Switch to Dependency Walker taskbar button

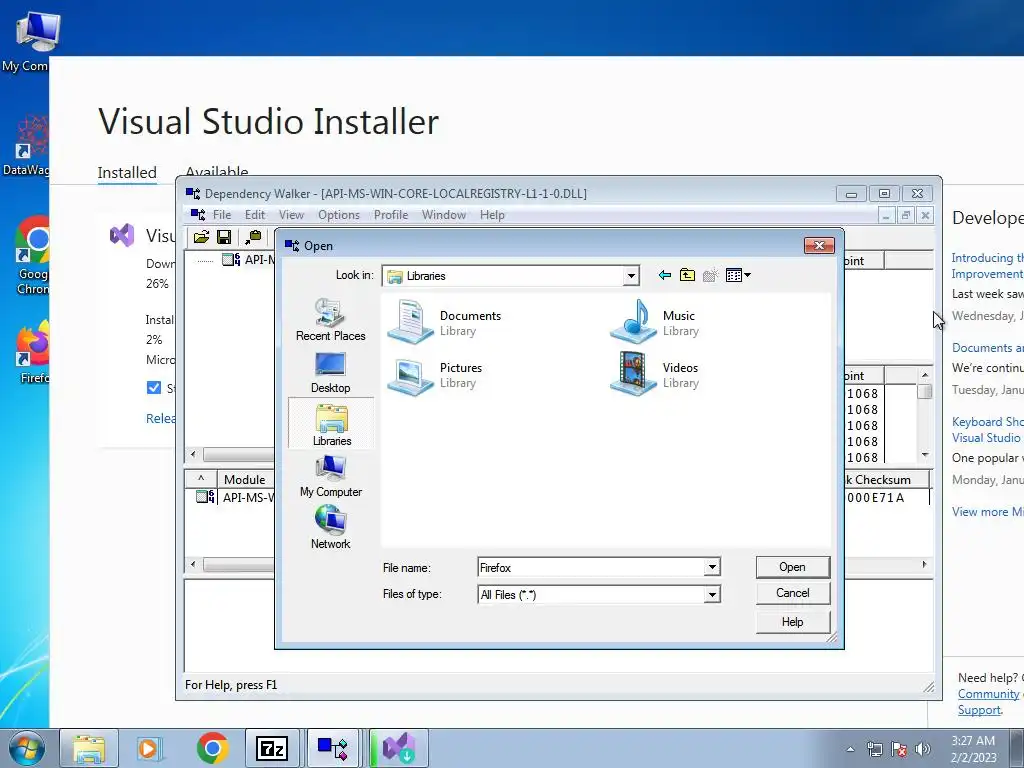[332, 748]
